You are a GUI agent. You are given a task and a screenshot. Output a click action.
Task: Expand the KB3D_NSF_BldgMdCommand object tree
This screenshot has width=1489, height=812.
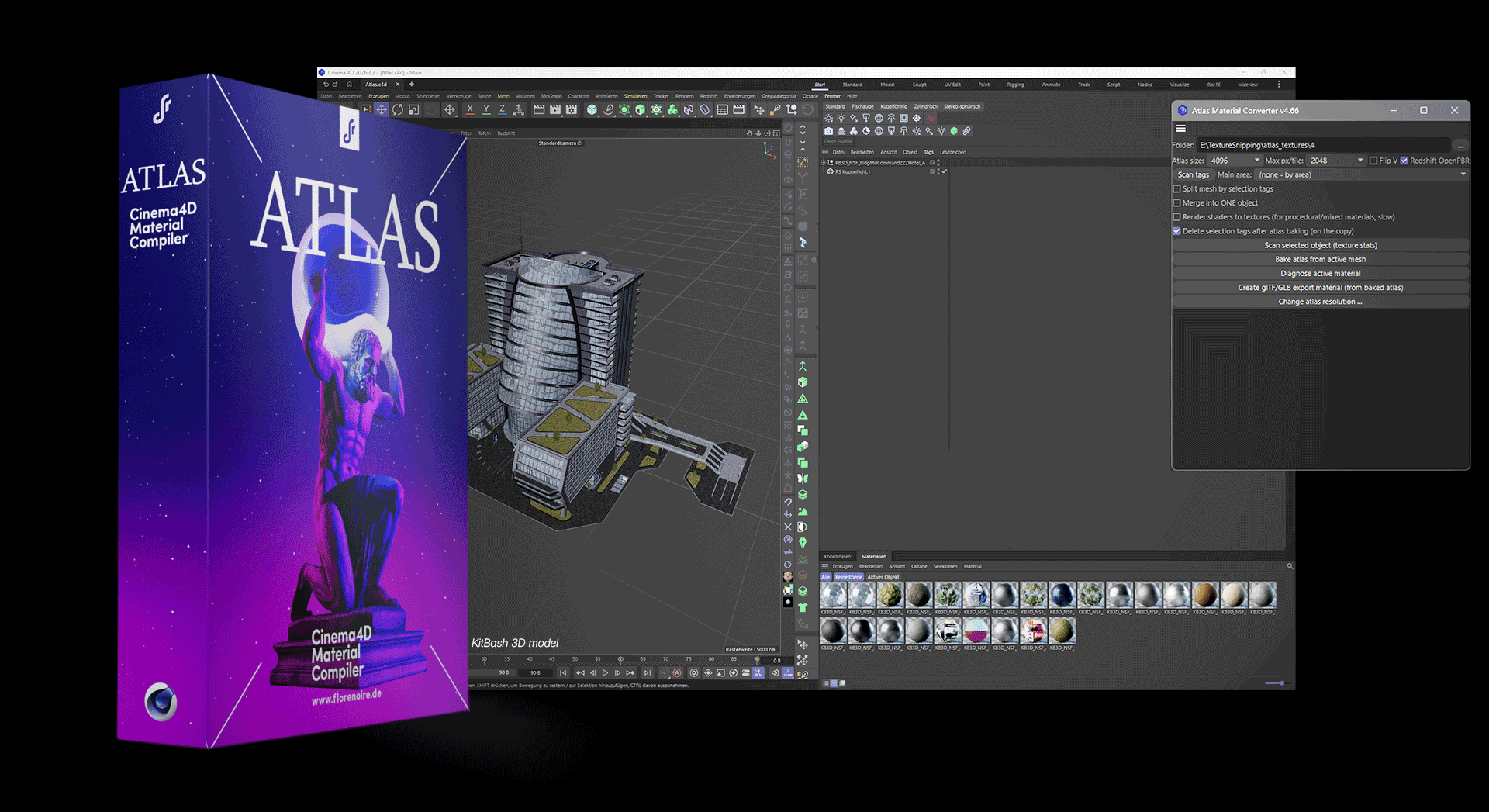tap(823, 163)
